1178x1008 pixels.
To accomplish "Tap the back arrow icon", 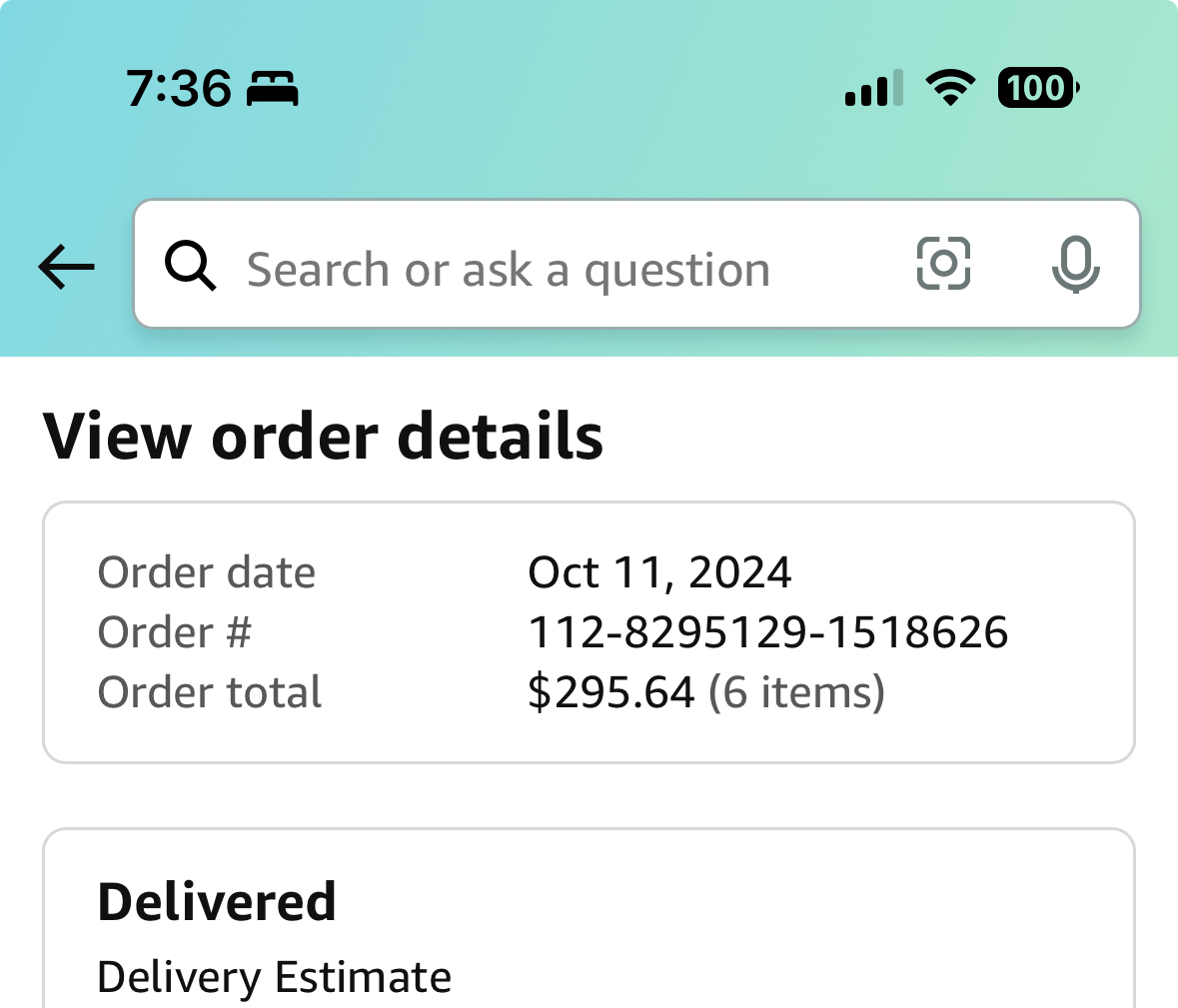I will click(66, 267).
